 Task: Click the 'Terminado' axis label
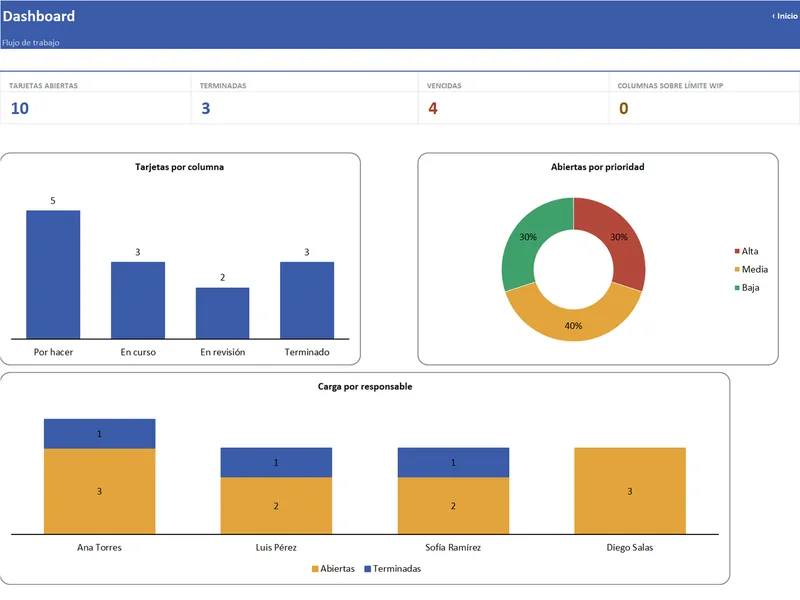point(307,352)
